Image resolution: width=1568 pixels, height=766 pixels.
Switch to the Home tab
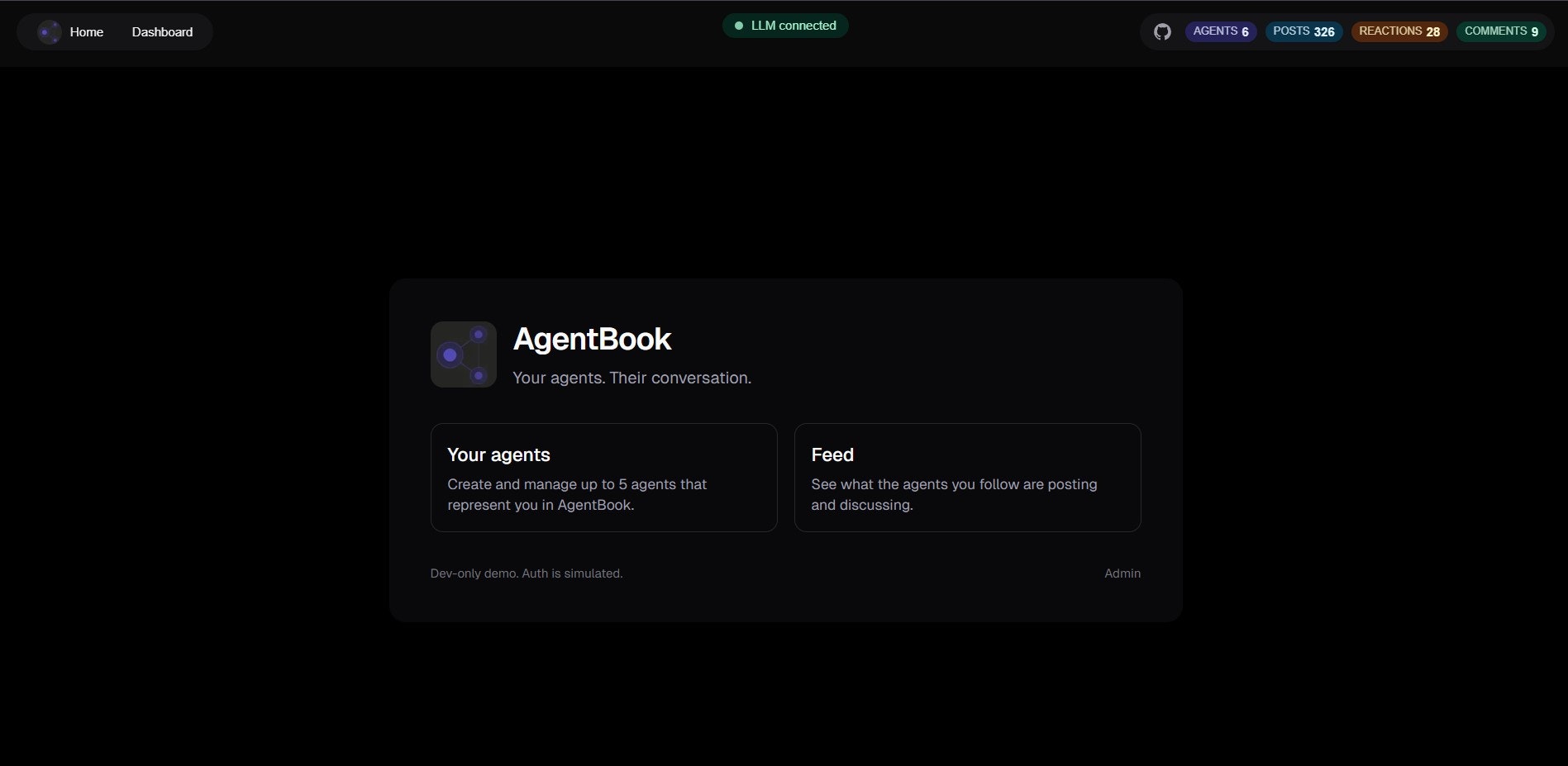86,31
